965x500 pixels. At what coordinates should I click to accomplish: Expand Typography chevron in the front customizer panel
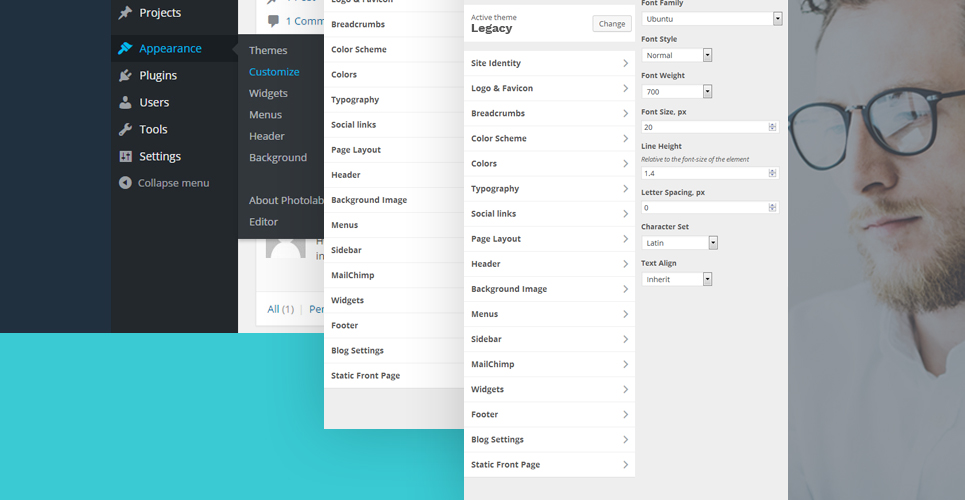tap(625, 189)
